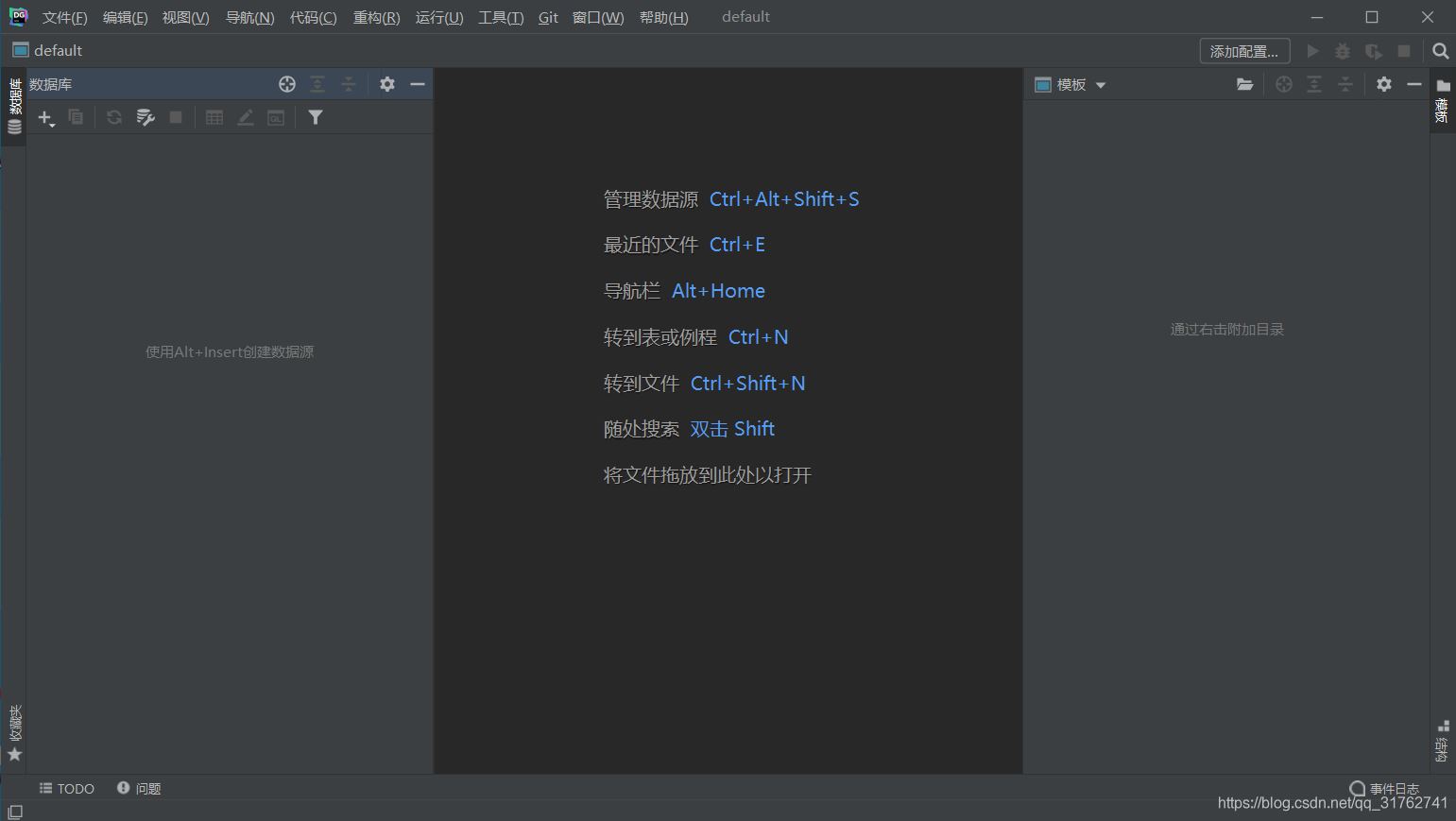Screen dimensions: 1456x821
Task: Click the filter funnel icon in database toolbar
Action: pyautogui.click(x=316, y=118)
